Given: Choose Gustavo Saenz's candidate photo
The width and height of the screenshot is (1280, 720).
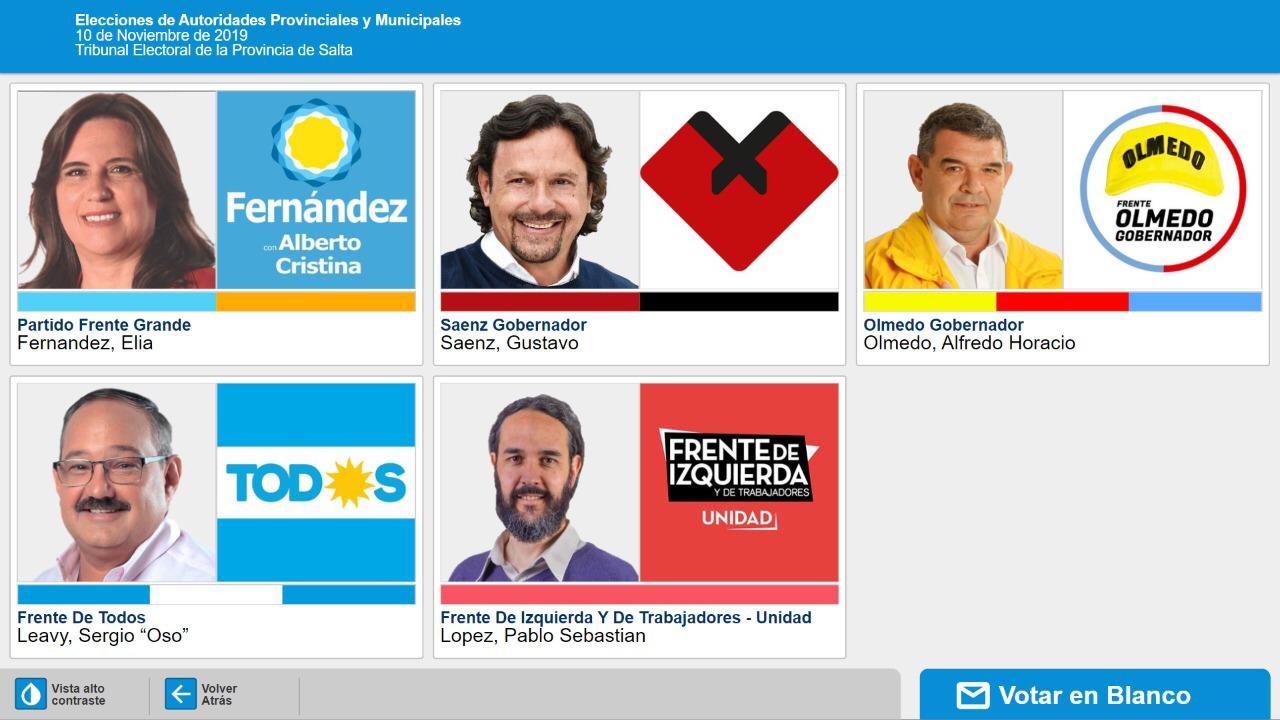Looking at the screenshot, I should pyautogui.click(x=540, y=190).
